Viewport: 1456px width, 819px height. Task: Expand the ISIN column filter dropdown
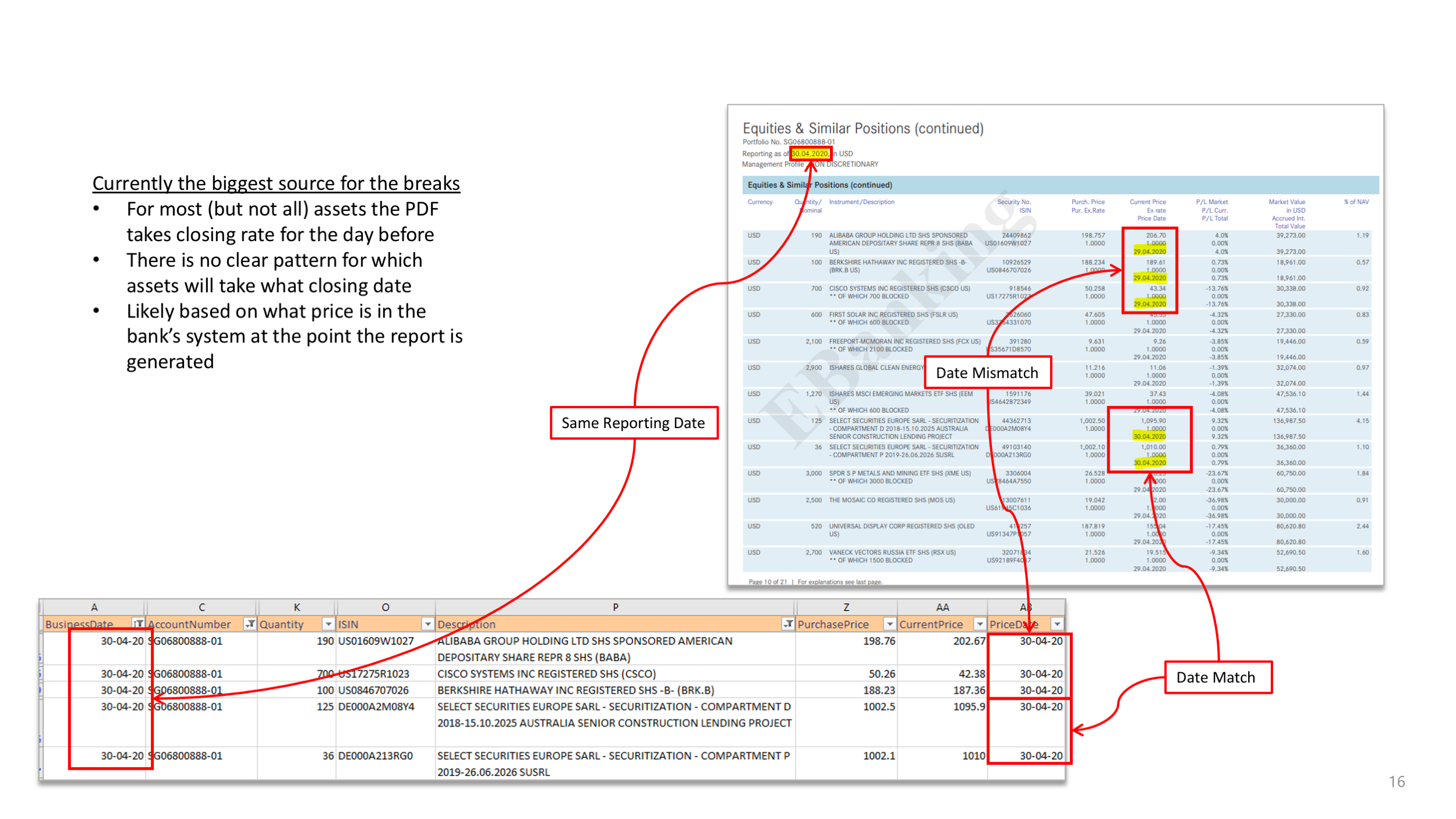pyautogui.click(x=427, y=624)
